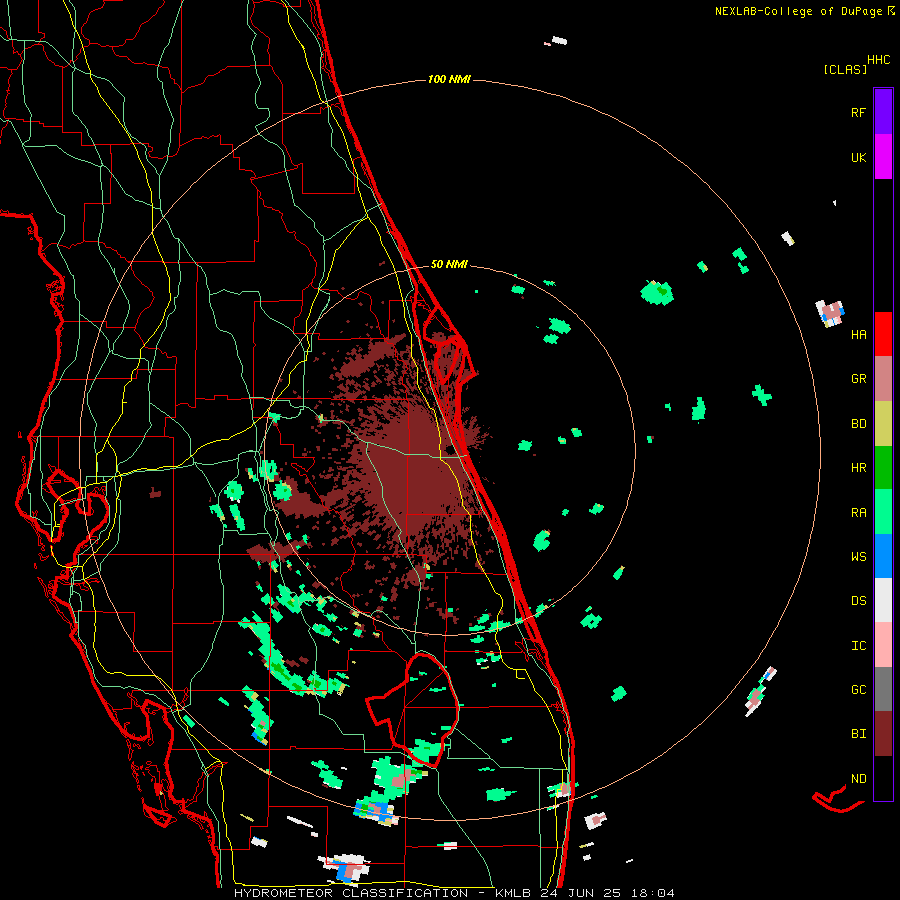Click the IC legend label

click(x=858, y=646)
